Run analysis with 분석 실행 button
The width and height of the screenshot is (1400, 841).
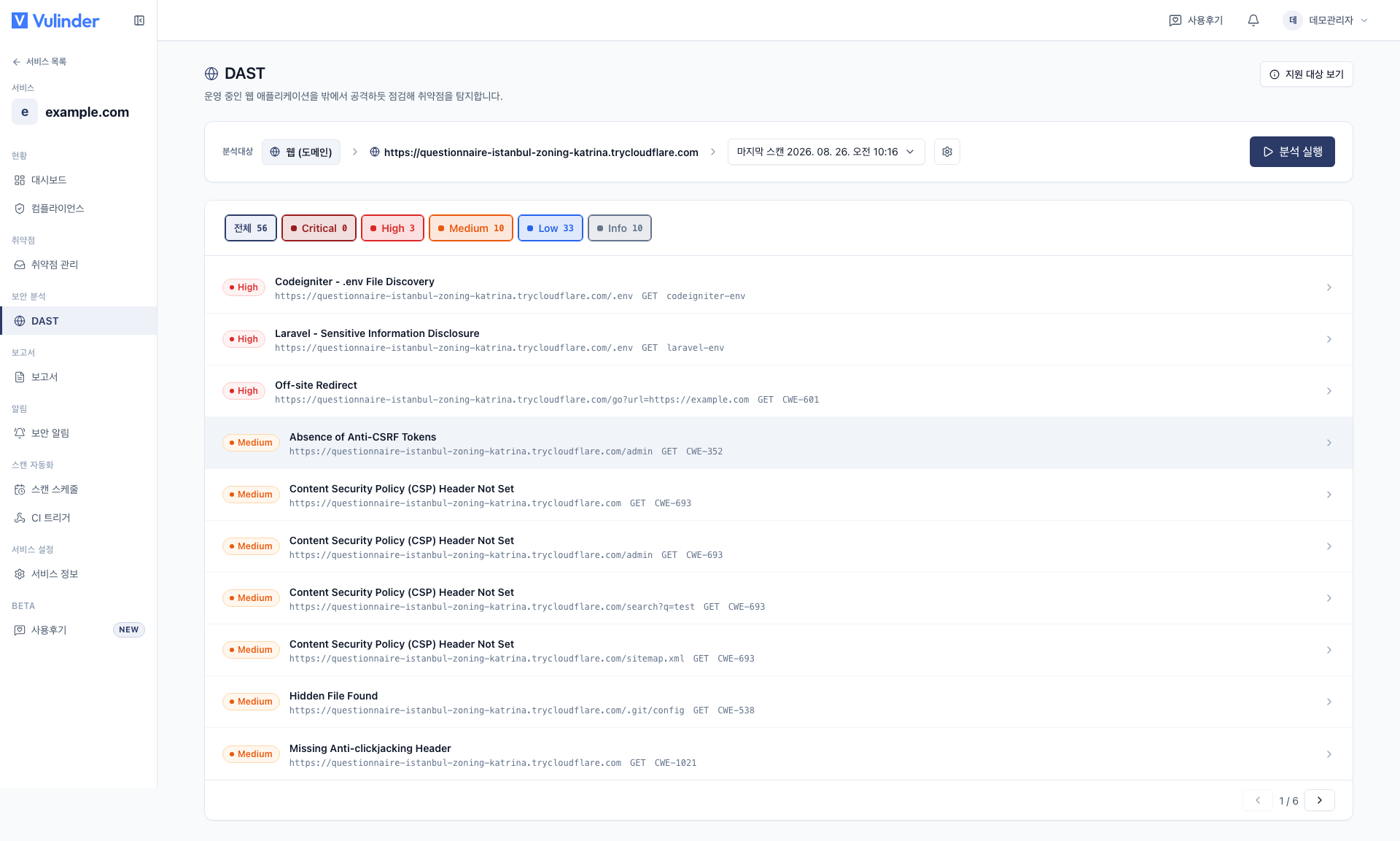[x=1292, y=152]
